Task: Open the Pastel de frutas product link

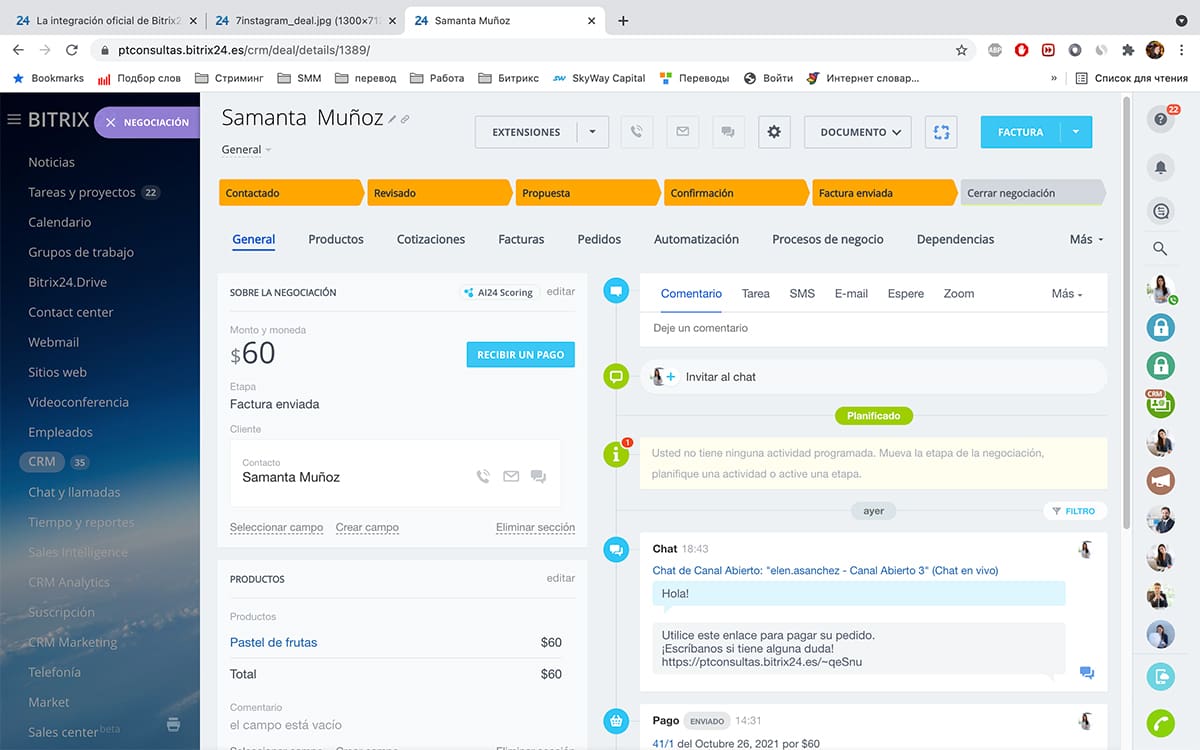Action: (273, 642)
